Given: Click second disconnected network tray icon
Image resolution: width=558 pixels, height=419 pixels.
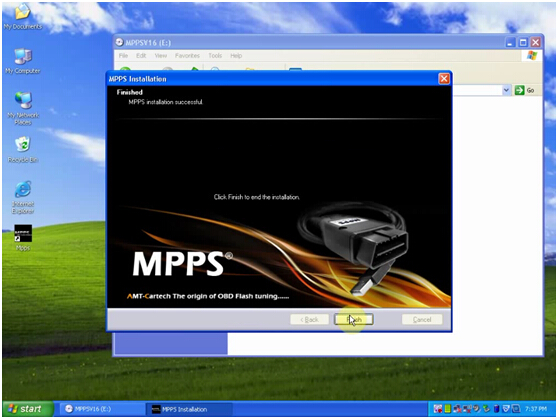Looking at the screenshot, I should [x=467, y=409].
